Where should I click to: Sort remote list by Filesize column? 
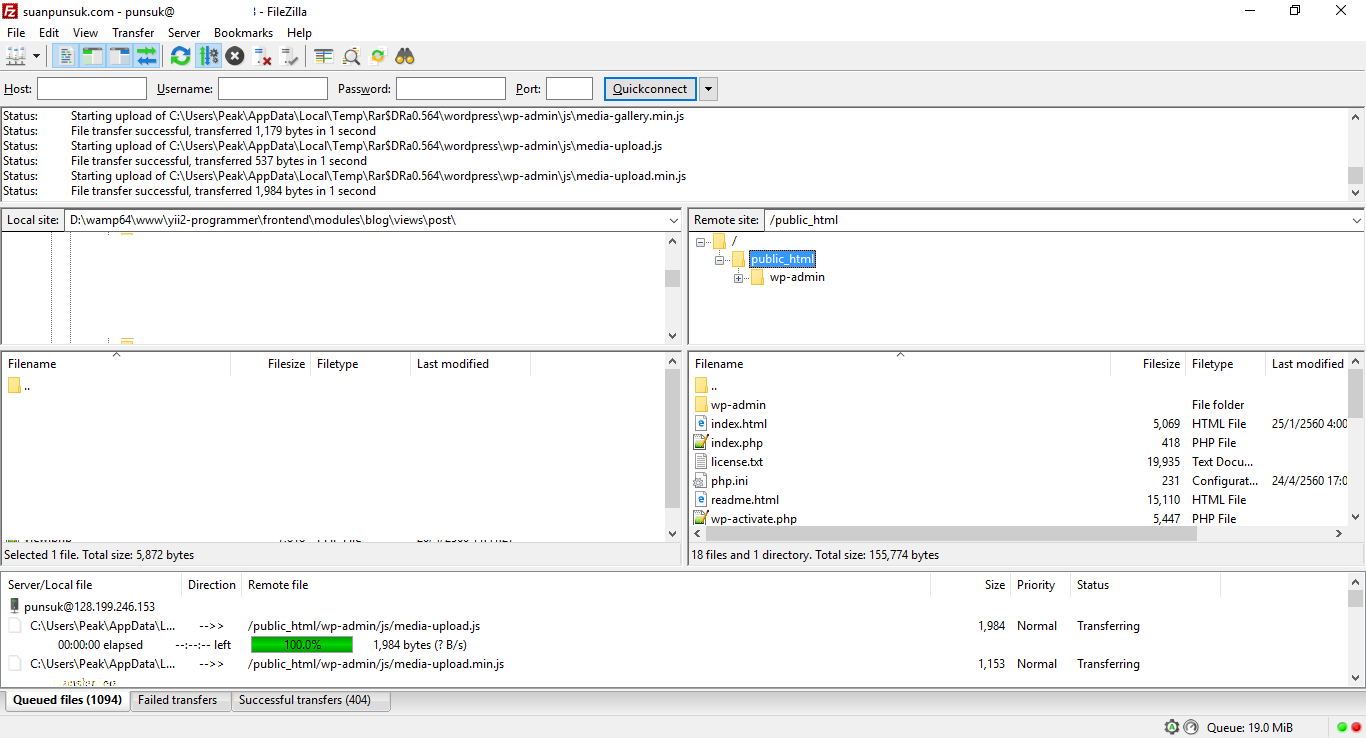pyautogui.click(x=1147, y=364)
